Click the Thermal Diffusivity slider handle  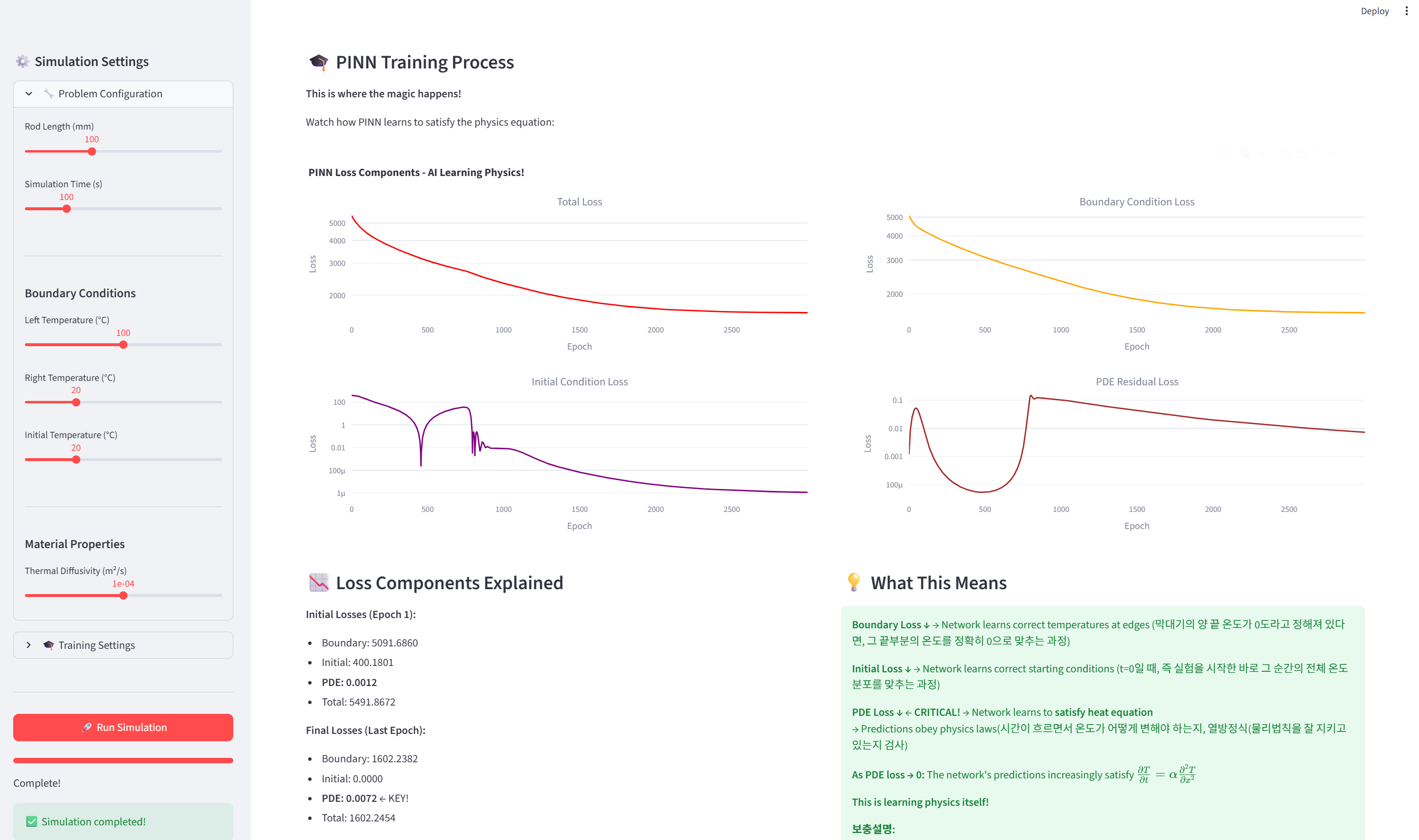[x=123, y=596]
